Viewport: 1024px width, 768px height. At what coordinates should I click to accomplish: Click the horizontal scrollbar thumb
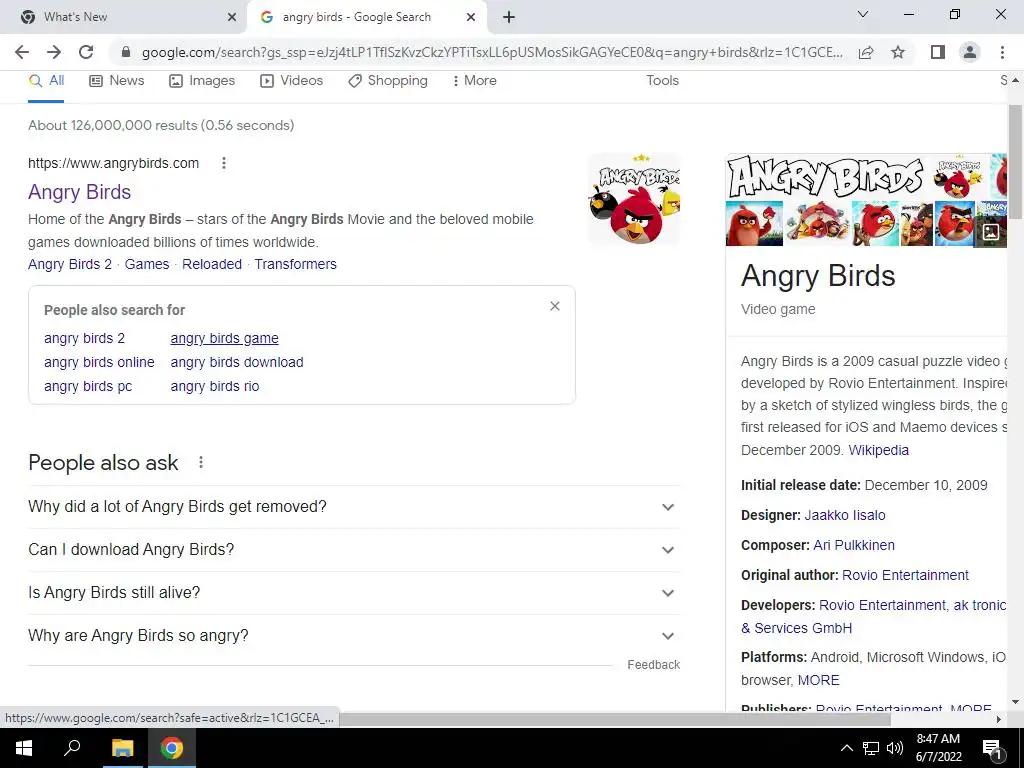click(x=615, y=719)
